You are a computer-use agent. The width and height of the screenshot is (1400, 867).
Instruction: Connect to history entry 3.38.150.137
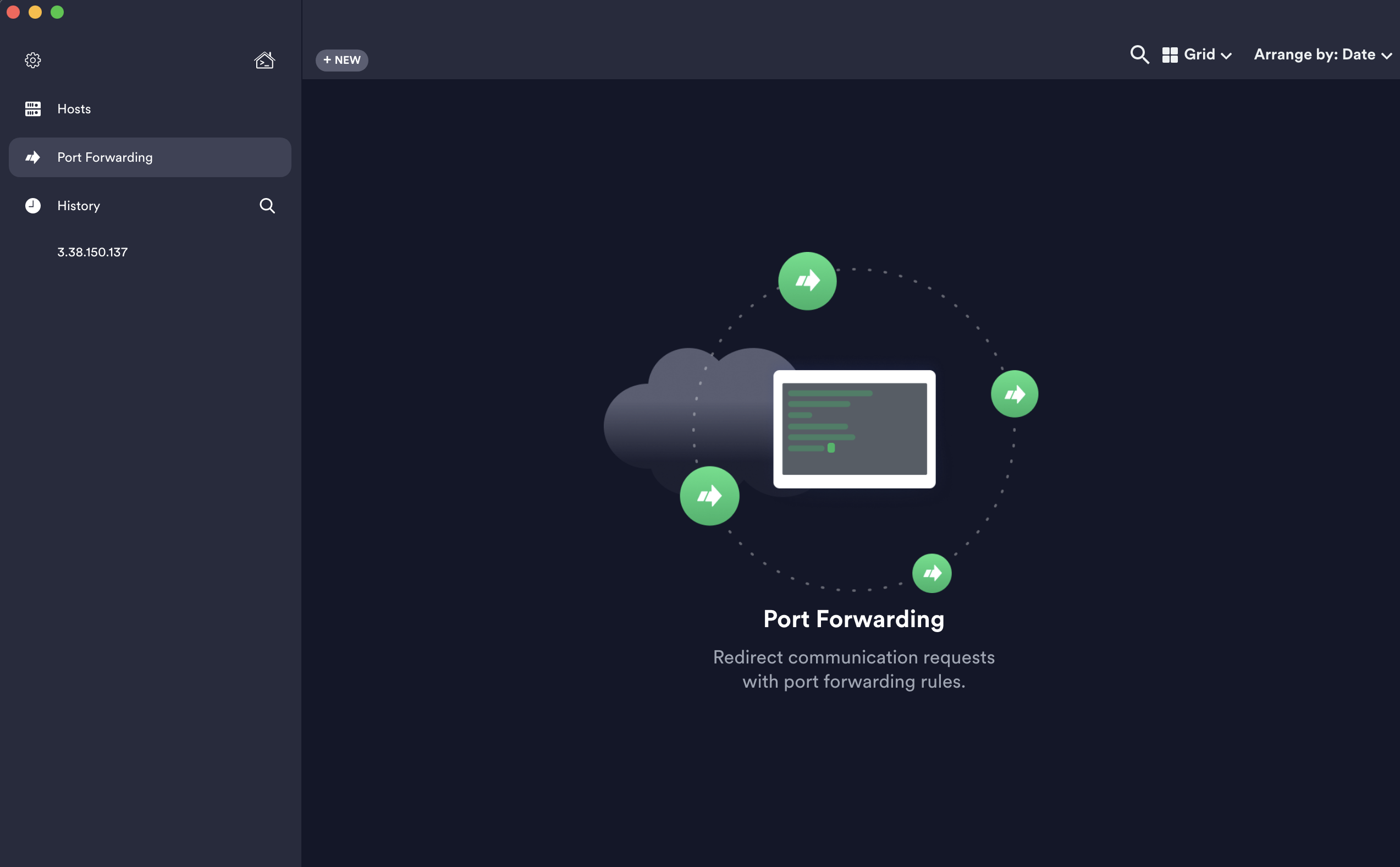(92, 253)
